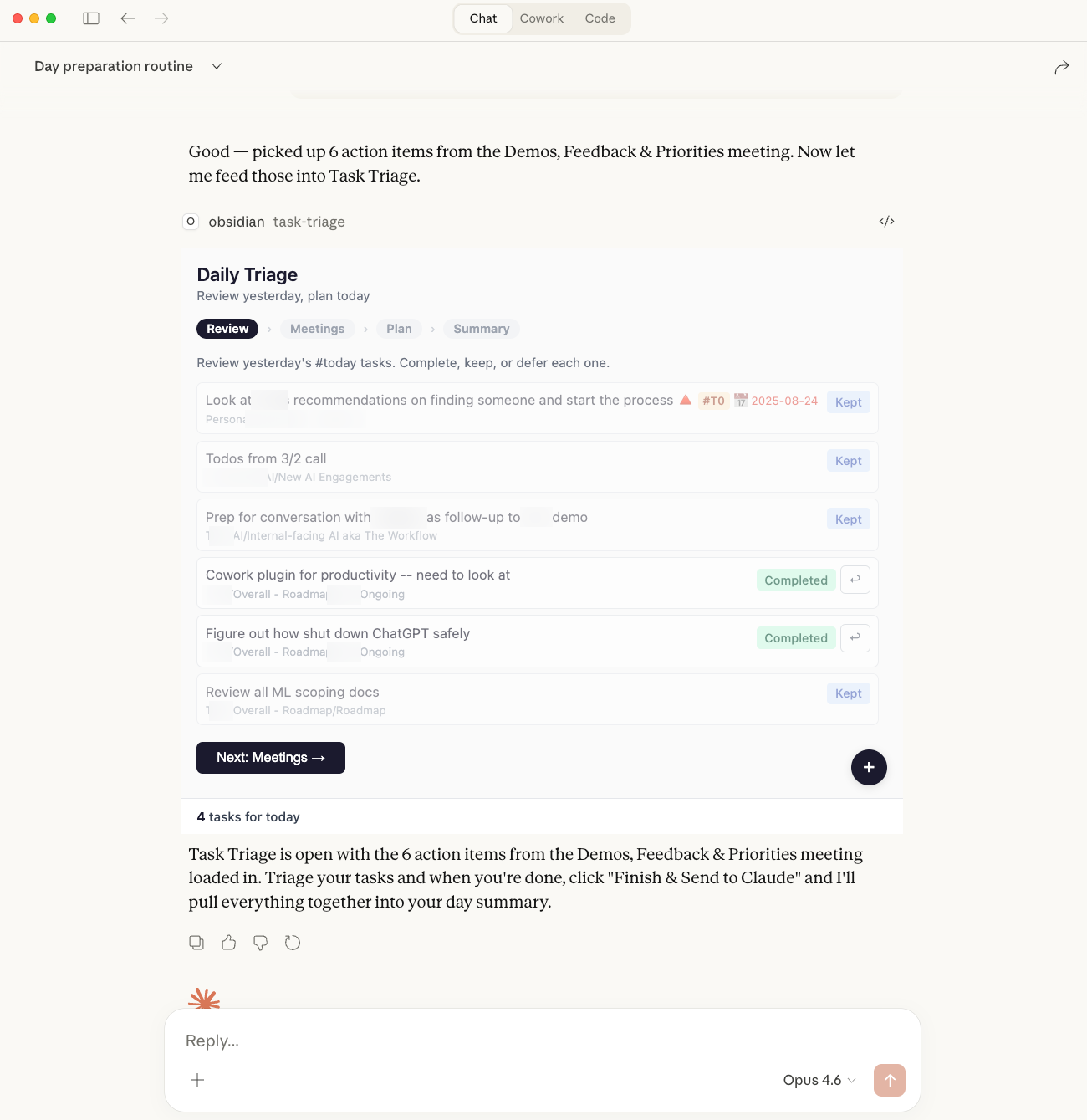Click the round plus add-task button
The height and width of the screenshot is (1120, 1087).
point(869,767)
